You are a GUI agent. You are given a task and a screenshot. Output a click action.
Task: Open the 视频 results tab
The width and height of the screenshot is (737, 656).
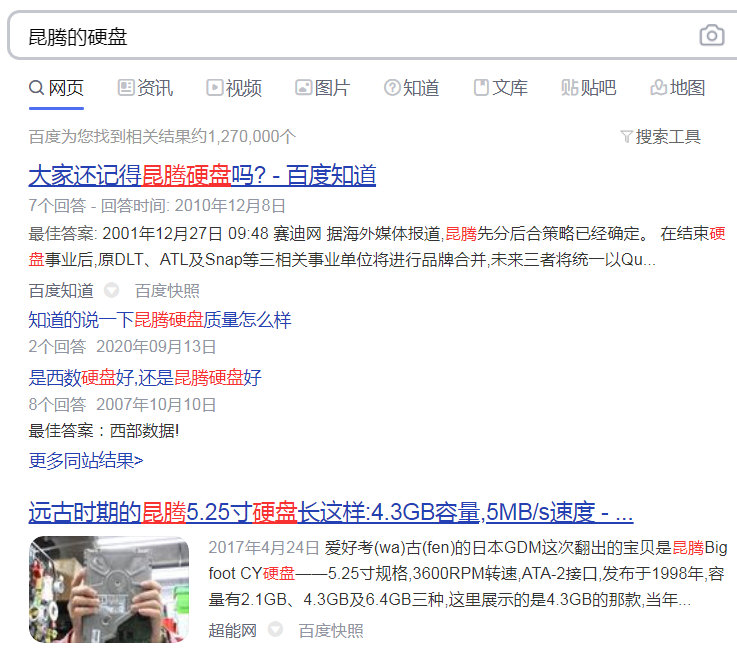click(234, 88)
